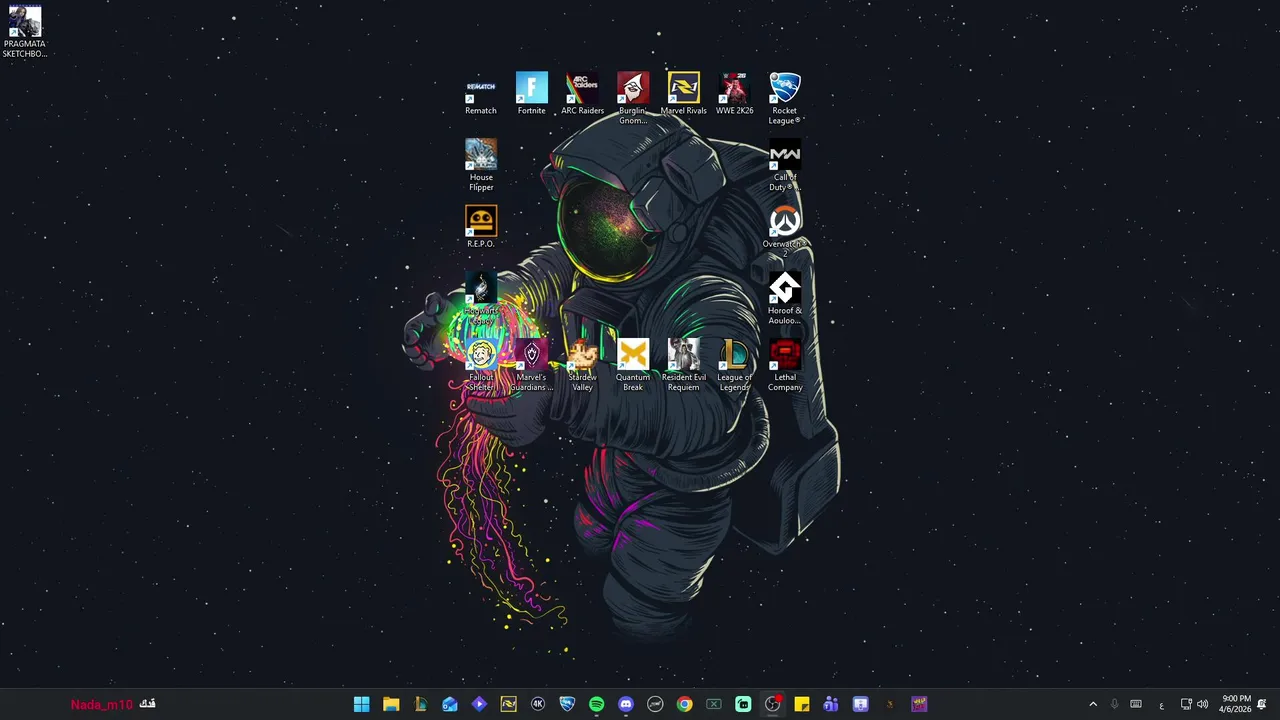
Task: Select the PRAGMATA SKETCHBOOK desktop file
Action: [x=24, y=32]
